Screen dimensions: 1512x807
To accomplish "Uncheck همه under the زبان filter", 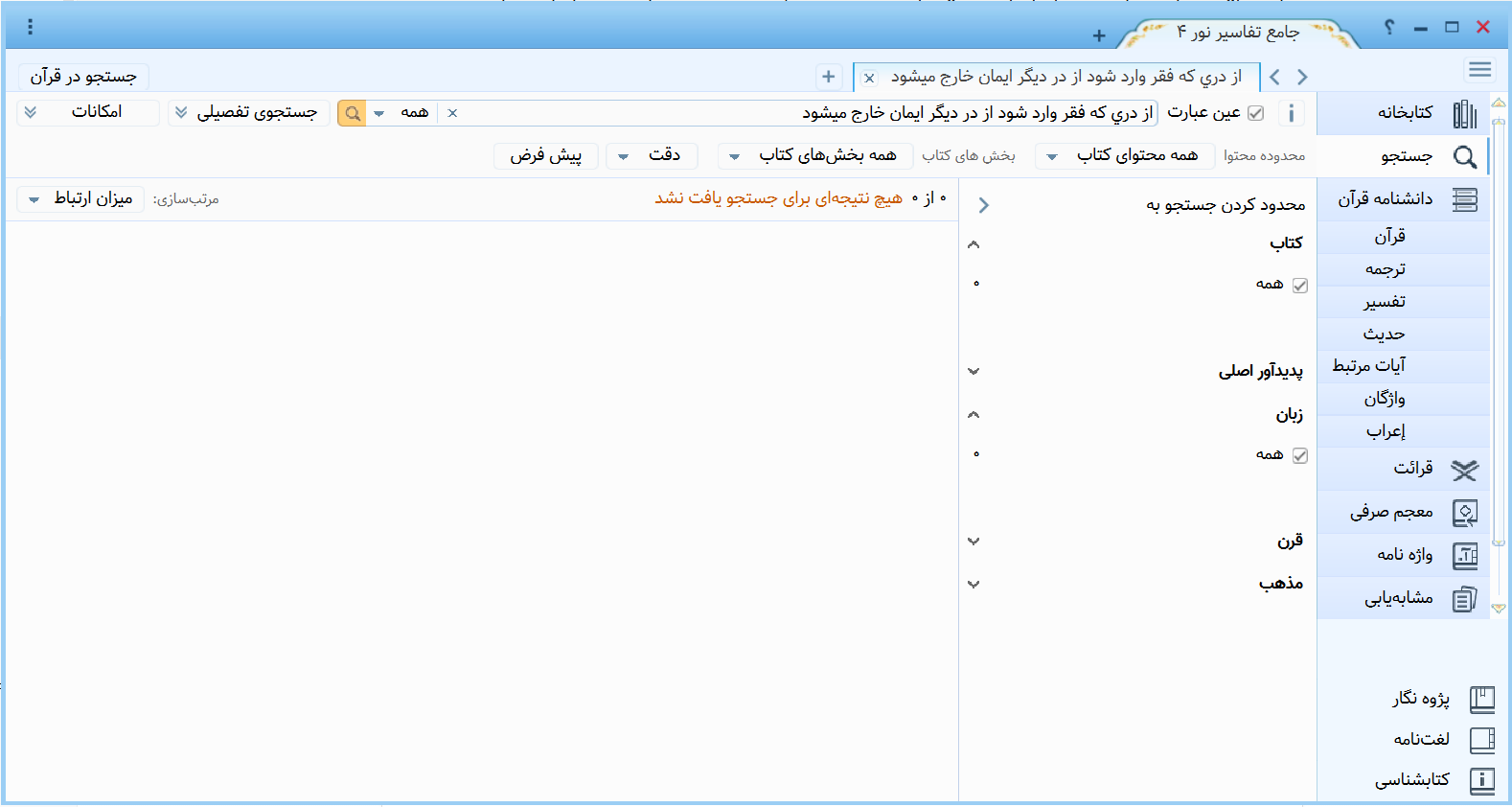I will click(1299, 456).
